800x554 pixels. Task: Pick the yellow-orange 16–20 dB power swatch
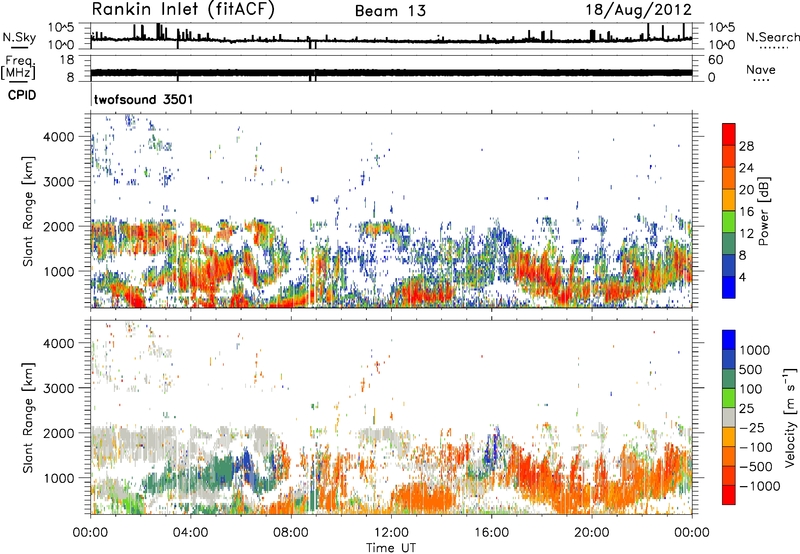(729, 200)
